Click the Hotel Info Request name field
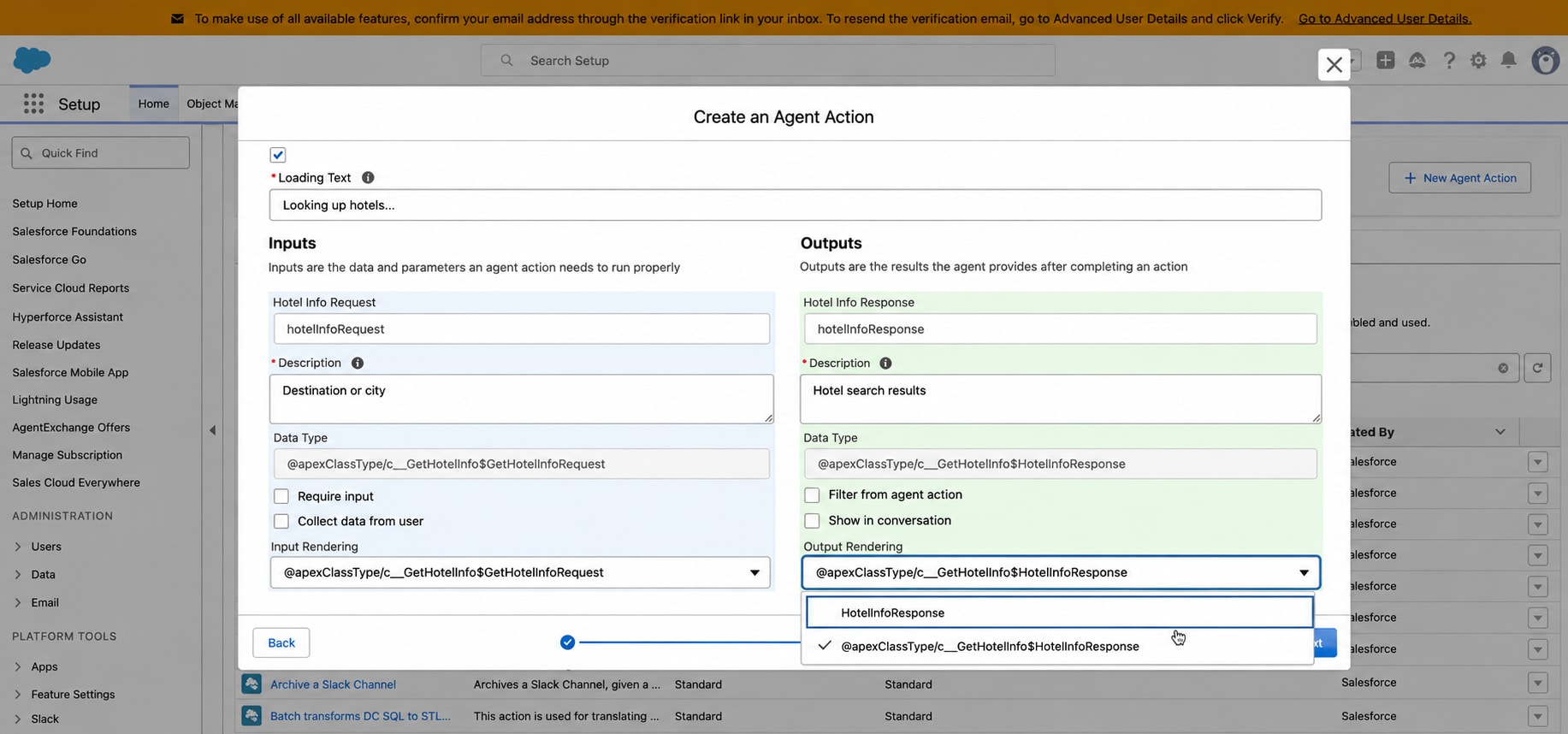Screen dimensions: 1568x734 click(x=522, y=329)
